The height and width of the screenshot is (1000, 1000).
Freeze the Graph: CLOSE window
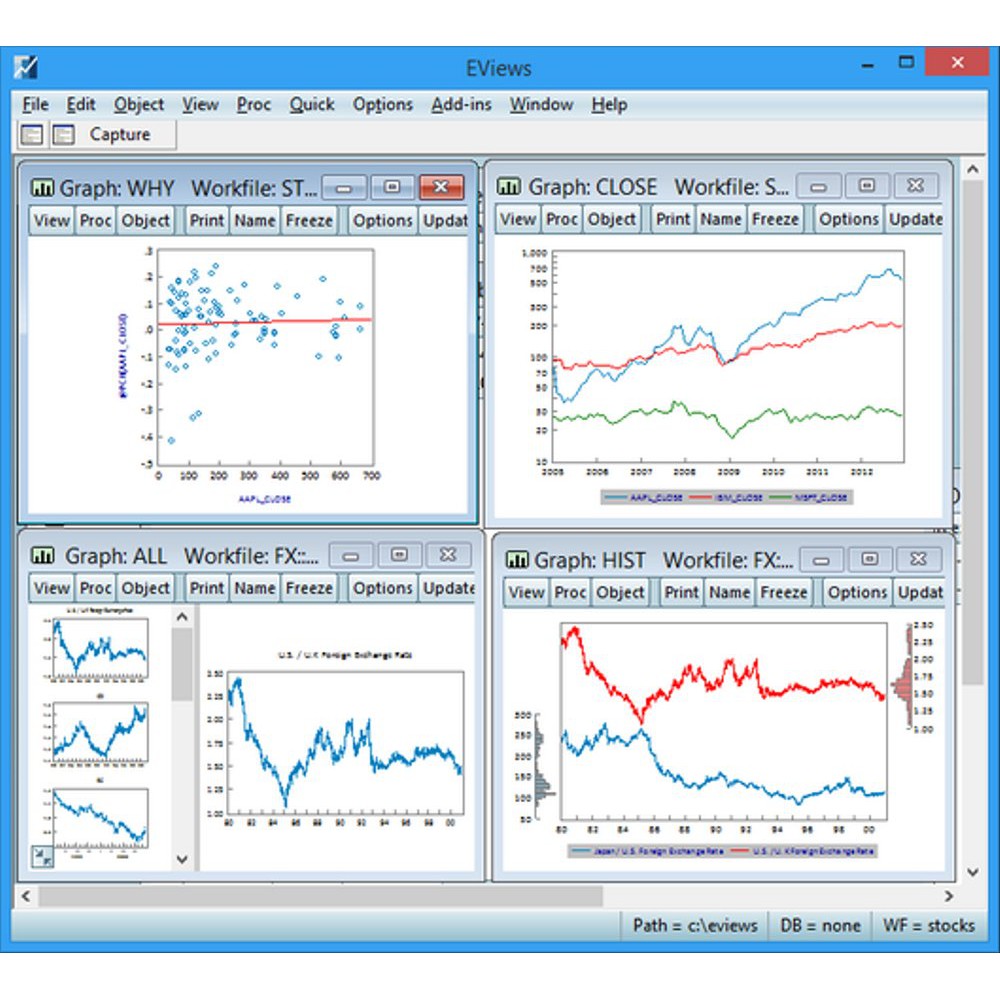point(775,218)
